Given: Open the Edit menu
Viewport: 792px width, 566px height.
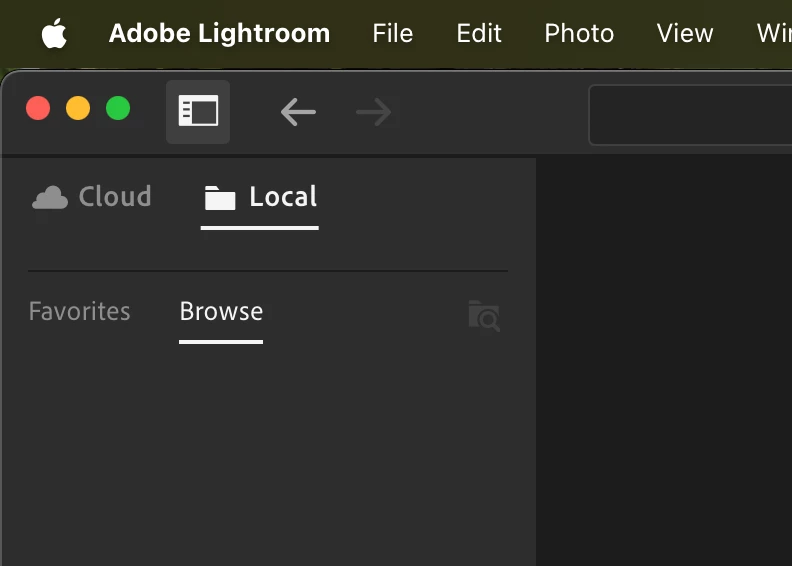Looking at the screenshot, I should [x=478, y=33].
